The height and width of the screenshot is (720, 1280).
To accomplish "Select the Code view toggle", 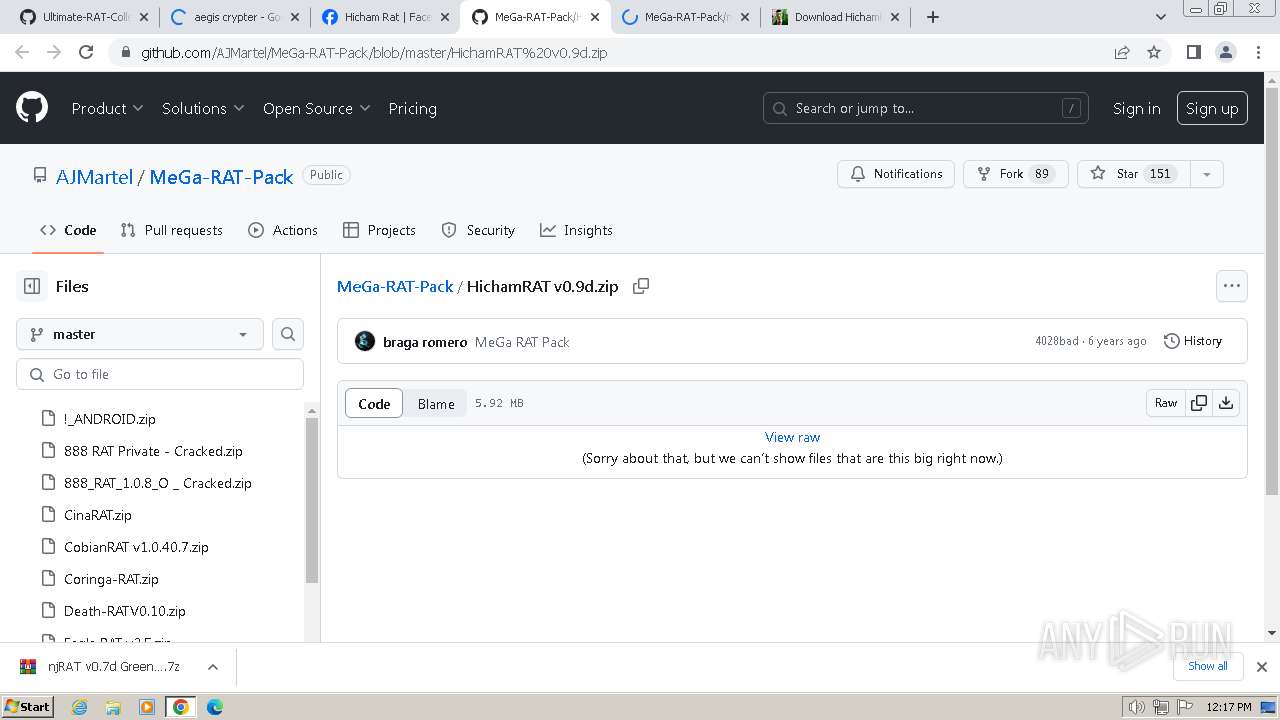I will (374, 404).
